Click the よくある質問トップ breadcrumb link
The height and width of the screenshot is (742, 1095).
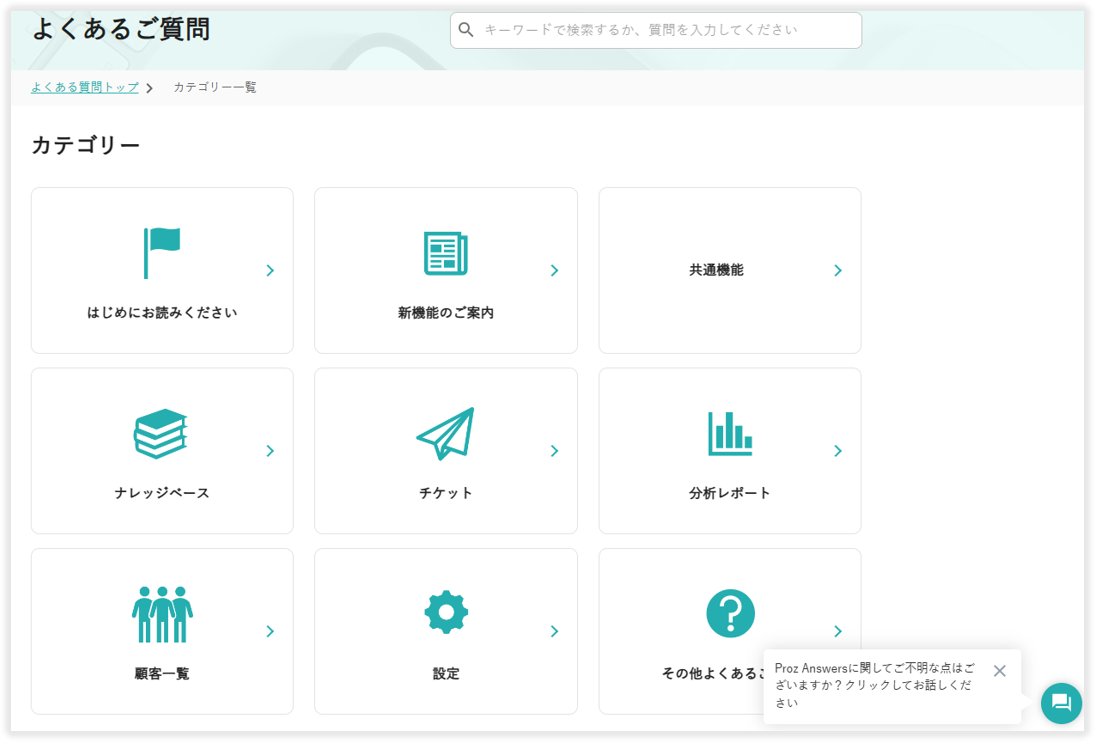click(85, 87)
